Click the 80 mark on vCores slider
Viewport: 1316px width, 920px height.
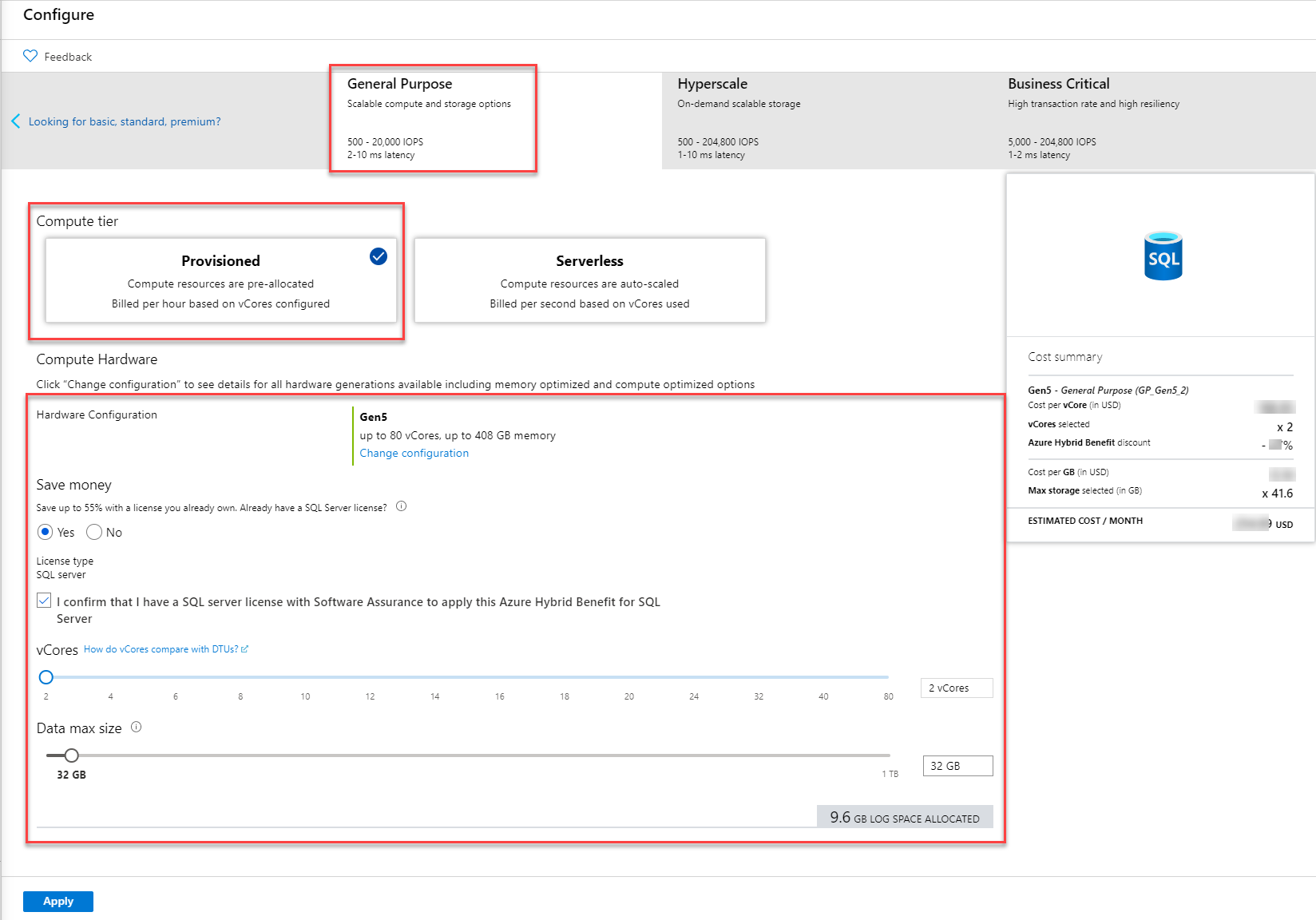point(888,696)
